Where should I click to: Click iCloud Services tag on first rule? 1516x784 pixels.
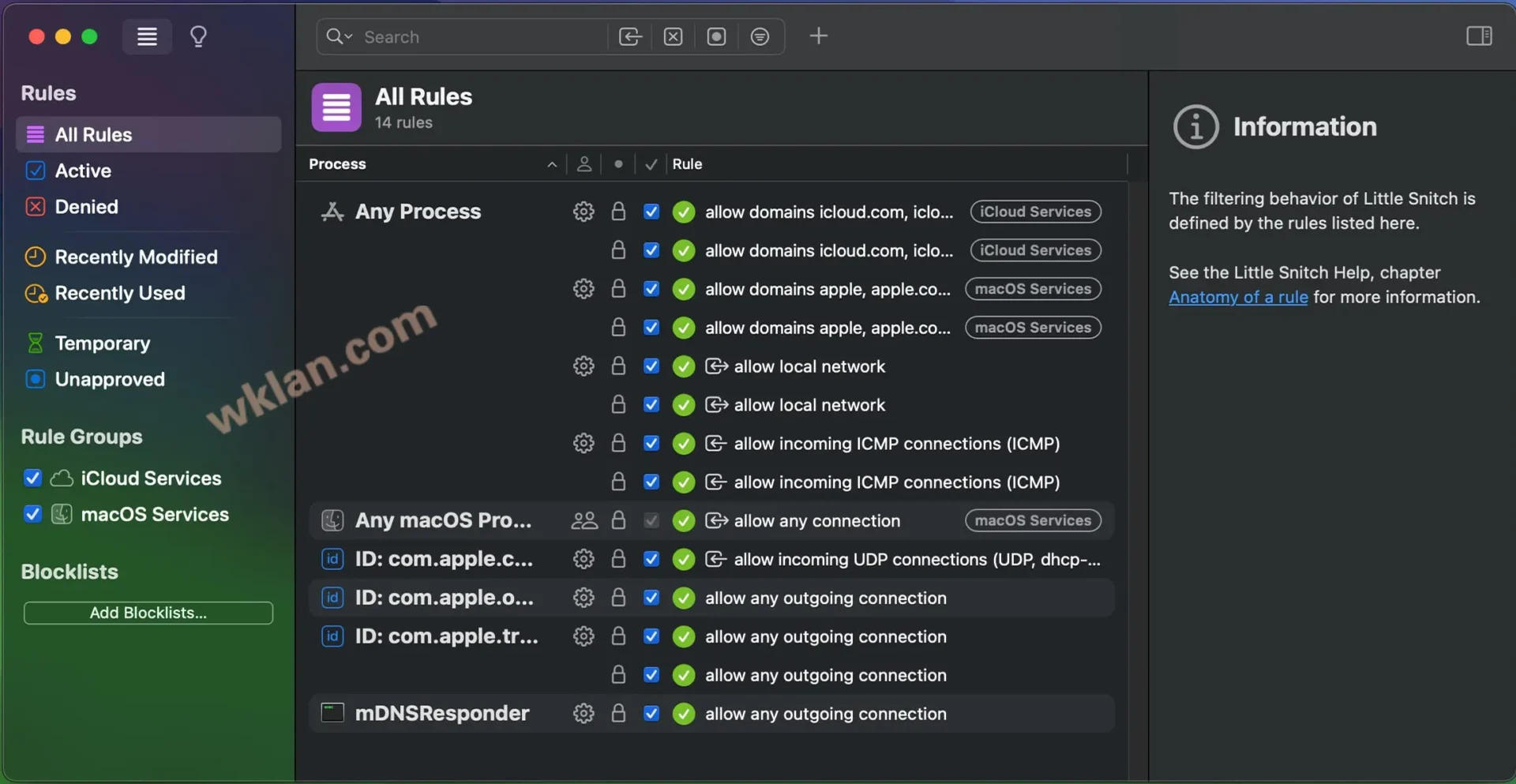[1035, 212]
